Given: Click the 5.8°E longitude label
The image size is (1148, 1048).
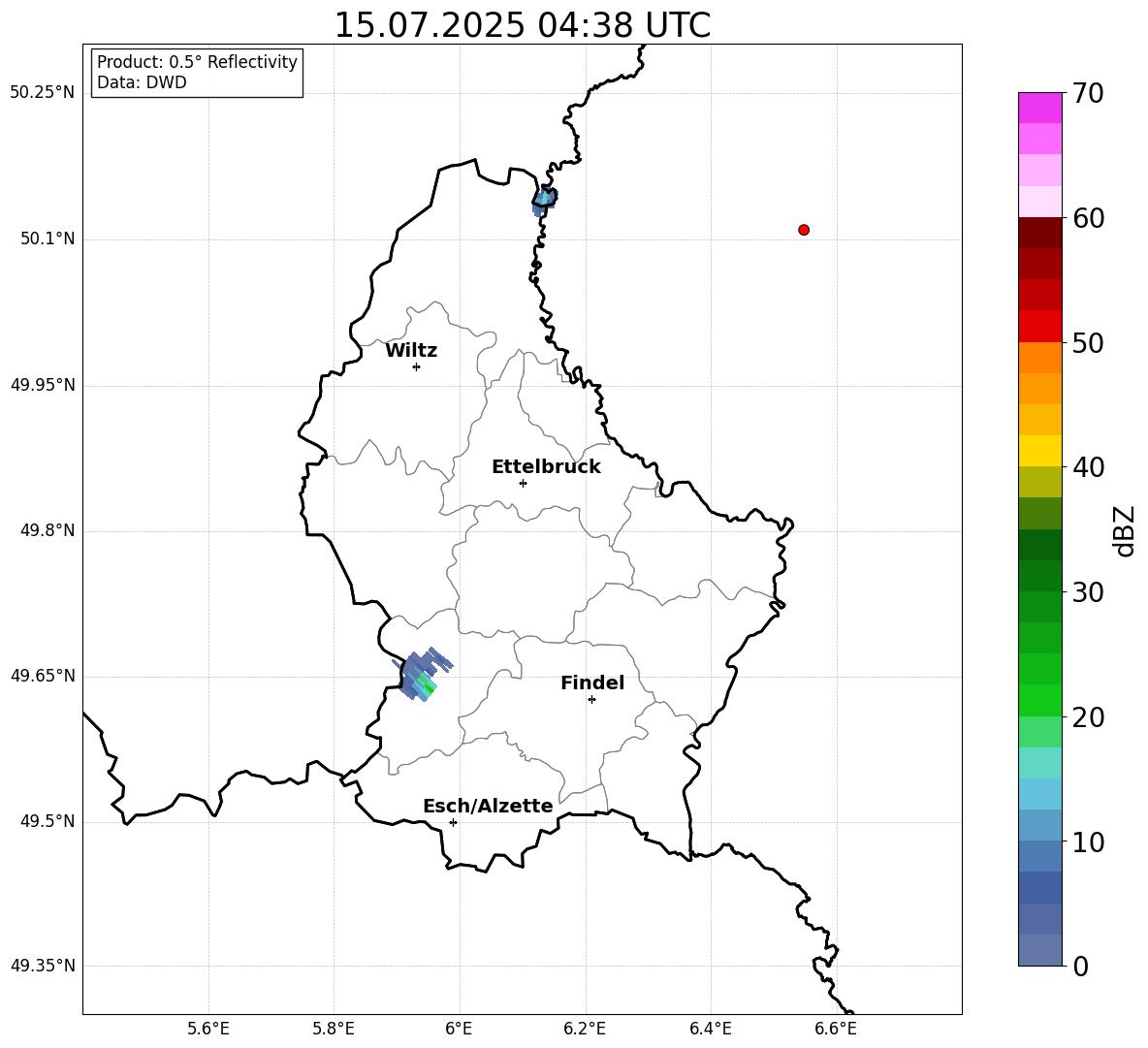Looking at the screenshot, I should [x=334, y=1029].
